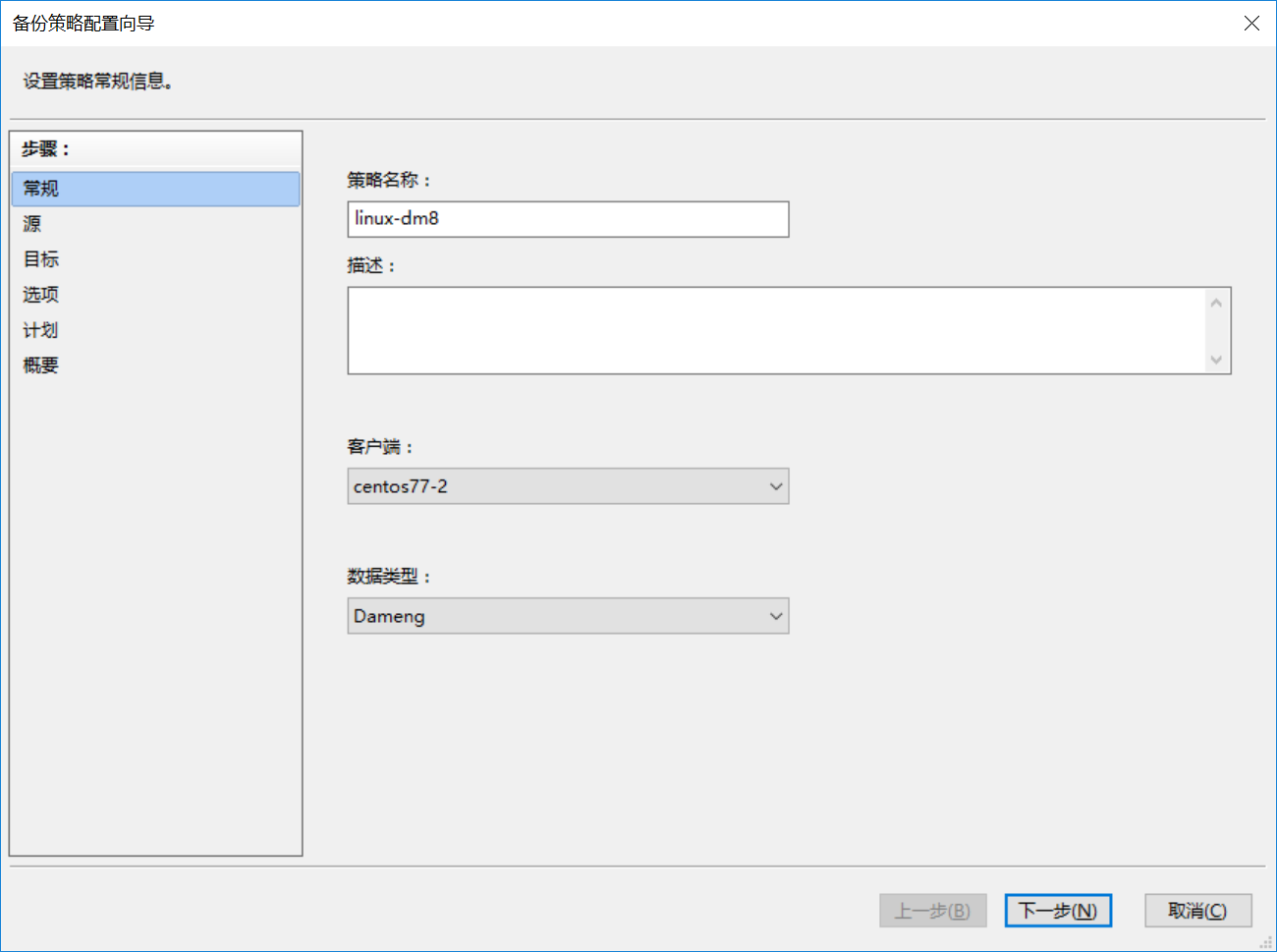Open the 客户端 dropdown showing centos77-2
Image resolution: width=1277 pixels, height=952 pixels.
(568, 486)
